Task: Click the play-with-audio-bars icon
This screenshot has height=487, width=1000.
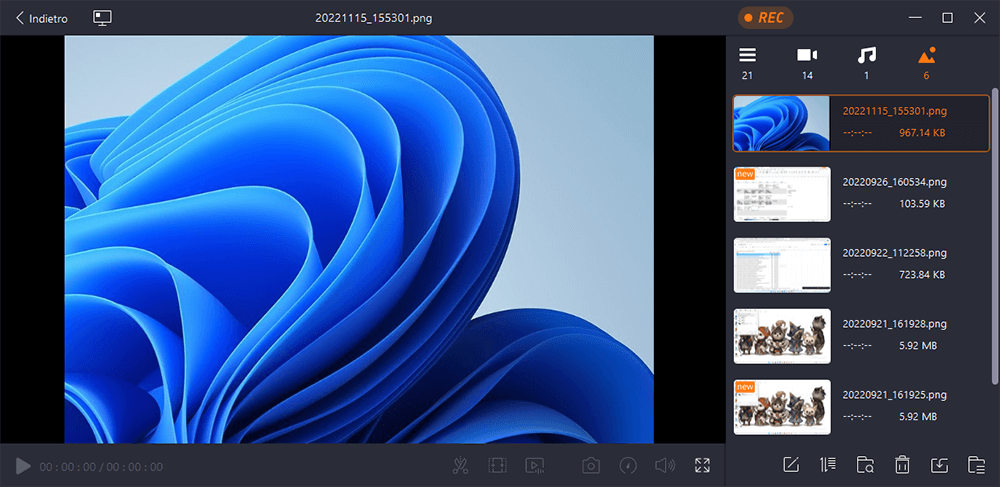Action: (x=534, y=466)
